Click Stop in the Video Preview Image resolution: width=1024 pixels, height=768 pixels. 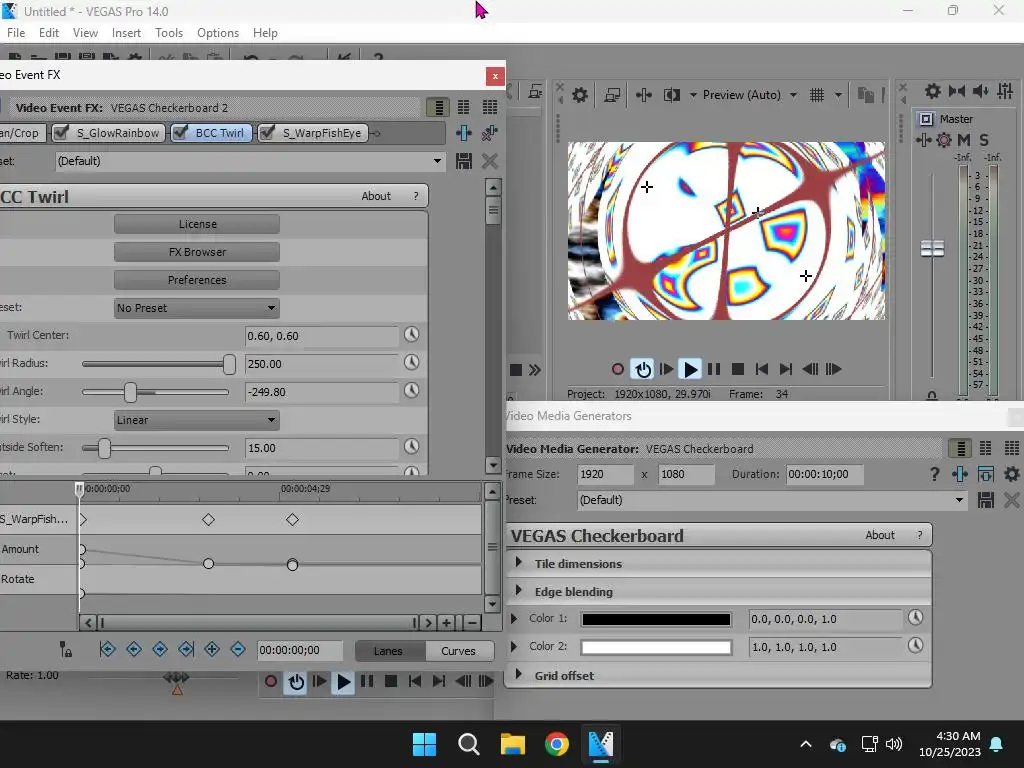[738, 370]
